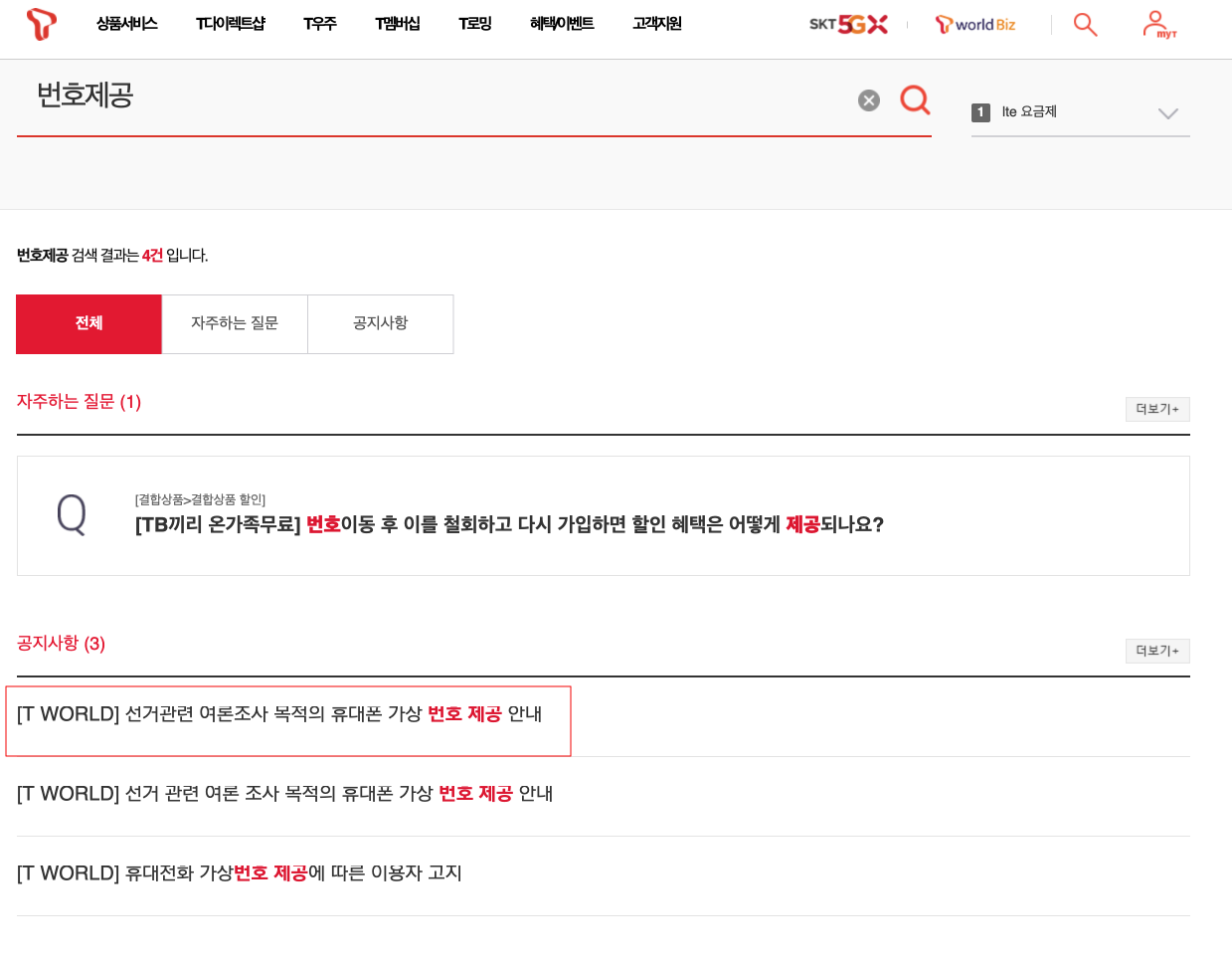The image size is (1232, 963).
Task: Click the T world logo
Action: point(40,24)
